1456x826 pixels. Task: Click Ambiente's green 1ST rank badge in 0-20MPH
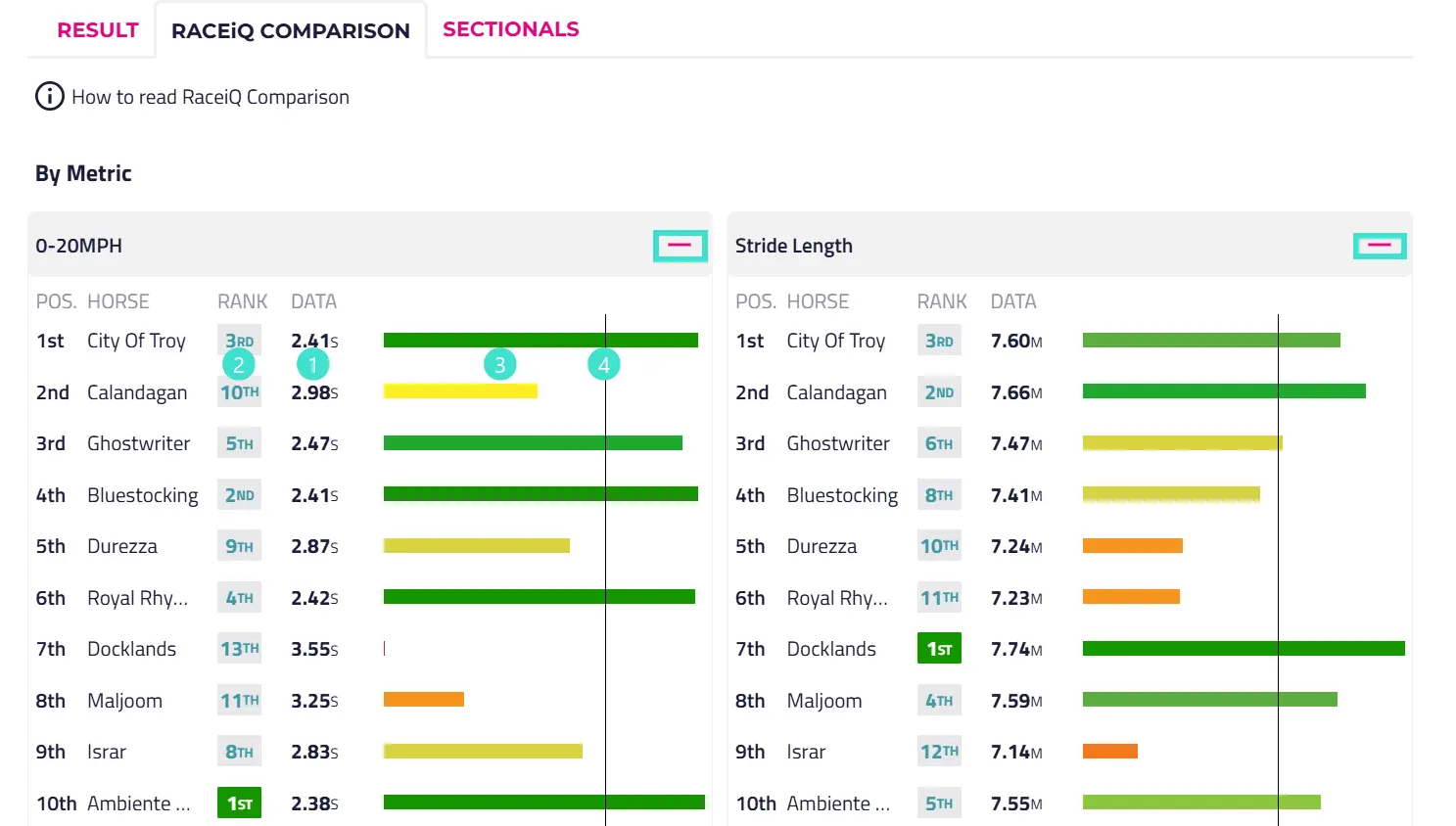239,803
